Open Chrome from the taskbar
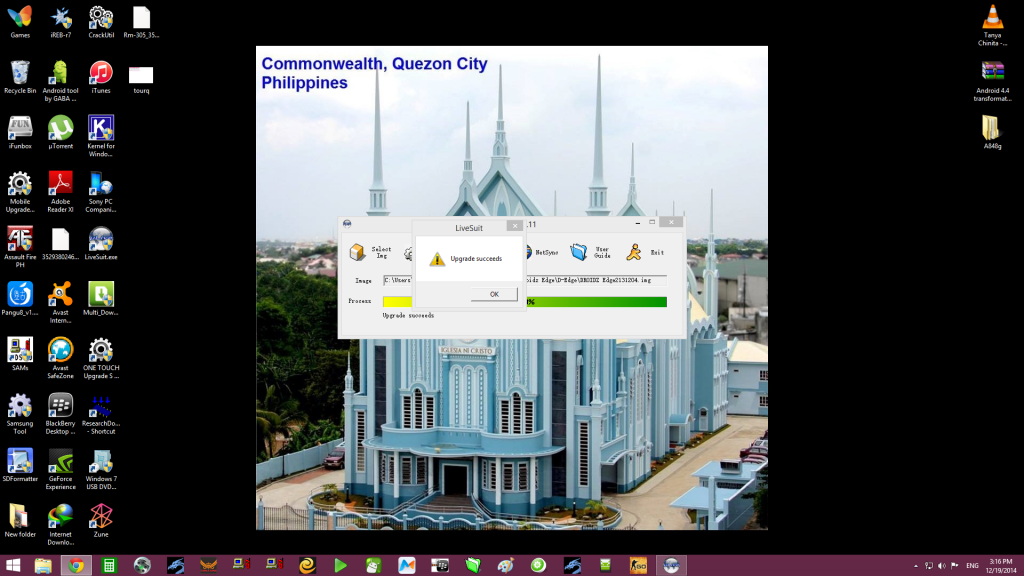1024x576 pixels. [75, 565]
